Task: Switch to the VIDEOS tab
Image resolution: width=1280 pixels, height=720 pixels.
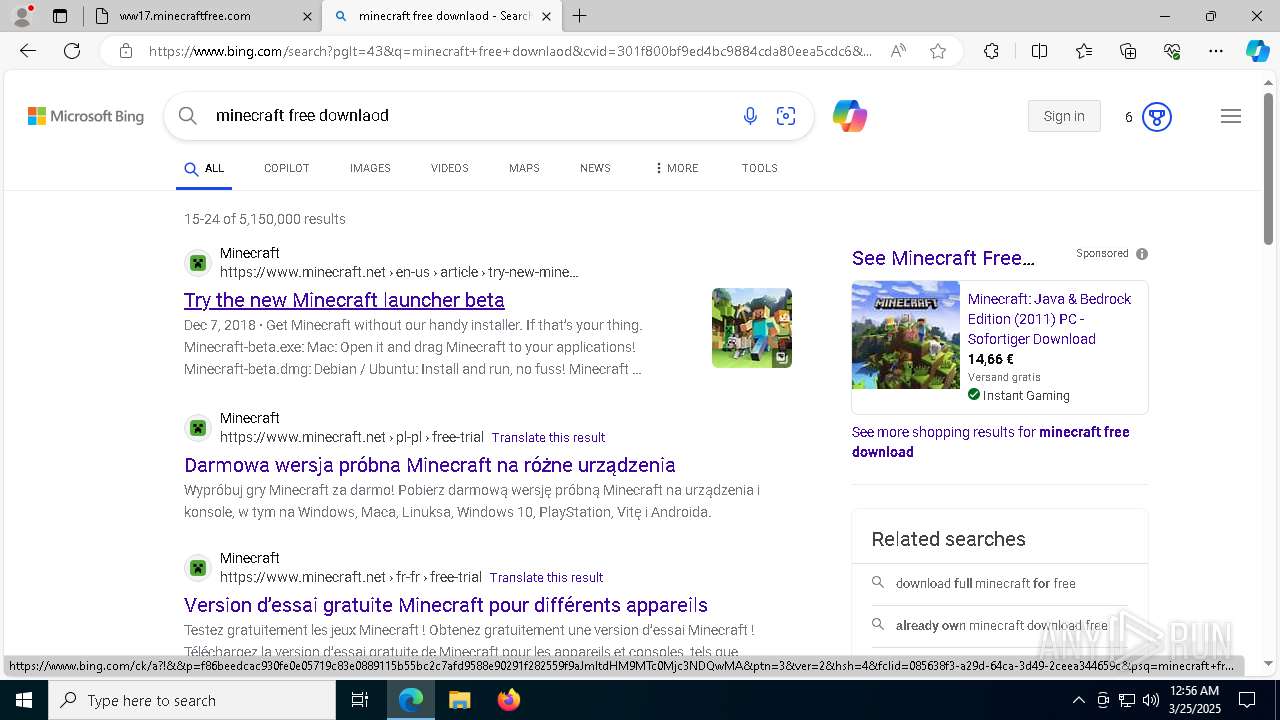Action: [x=450, y=168]
